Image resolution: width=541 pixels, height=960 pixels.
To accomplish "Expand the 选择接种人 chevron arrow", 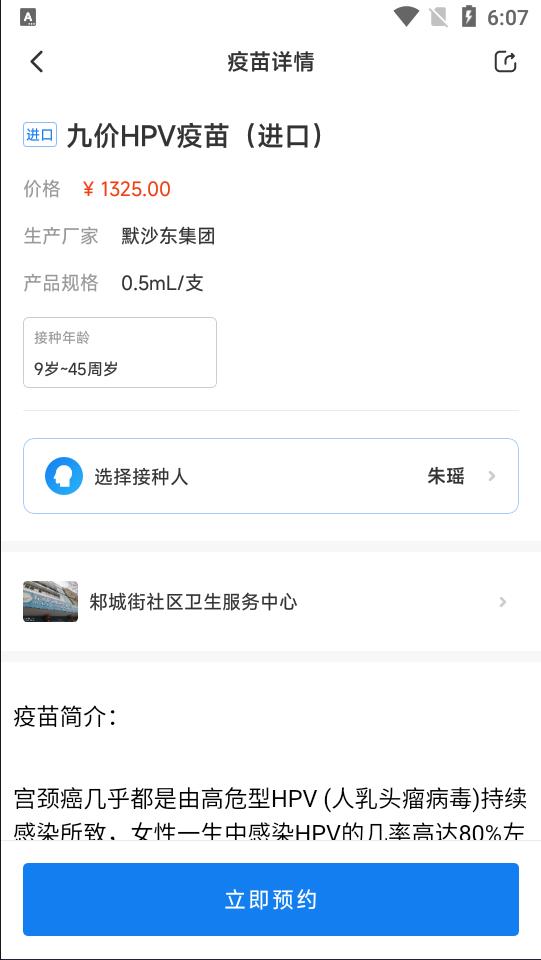I will point(491,476).
